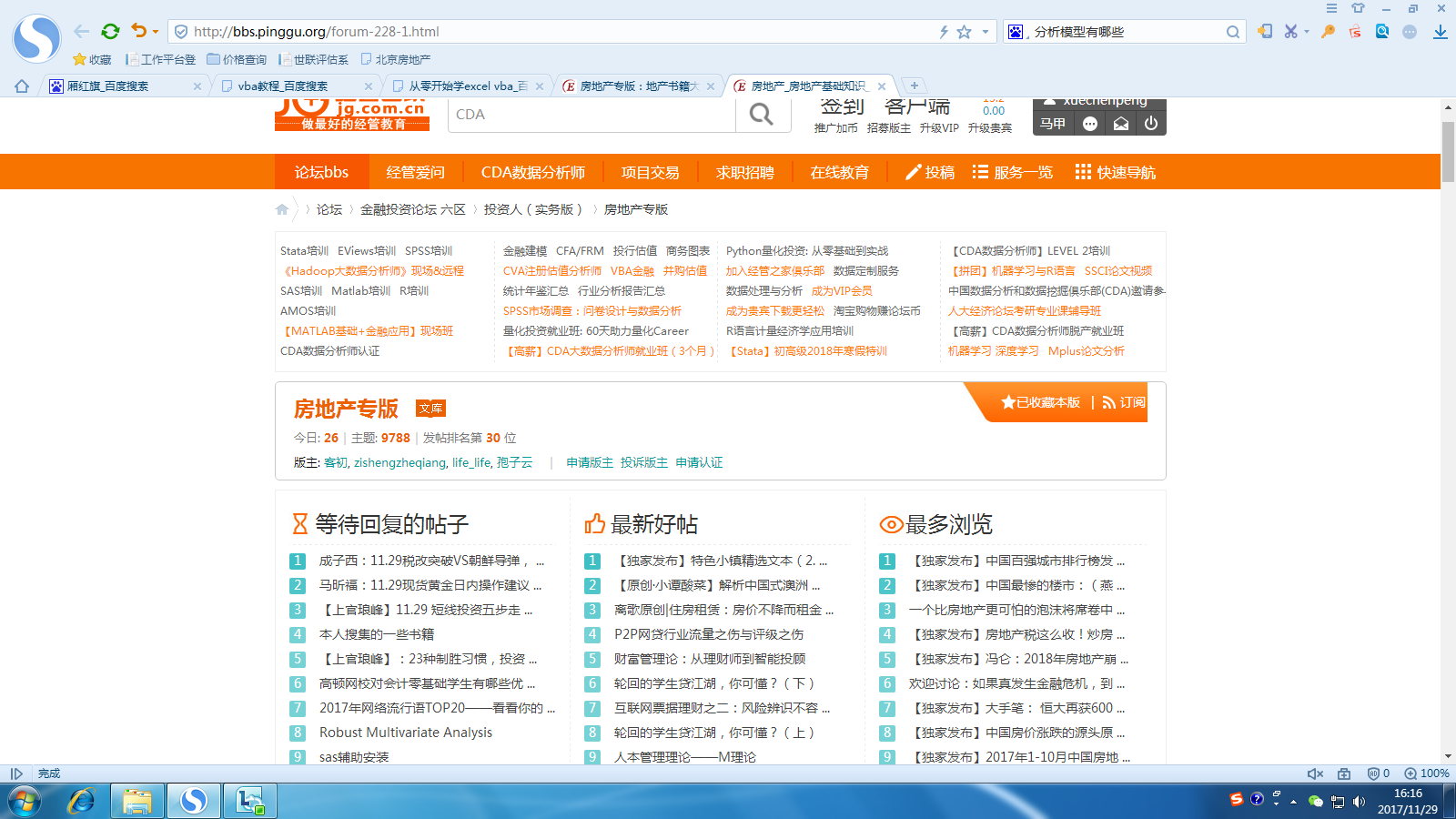Go back using the grey left arrow
Image resolution: width=1456 pixels, height=819 pixels.
[82, 31]
